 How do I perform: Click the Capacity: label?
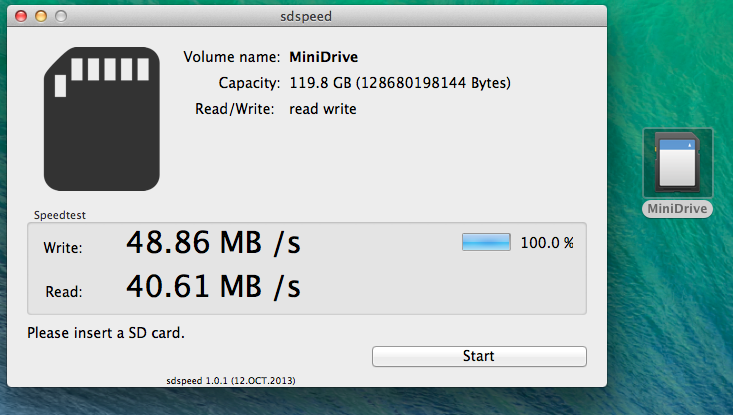click(249, 83)
